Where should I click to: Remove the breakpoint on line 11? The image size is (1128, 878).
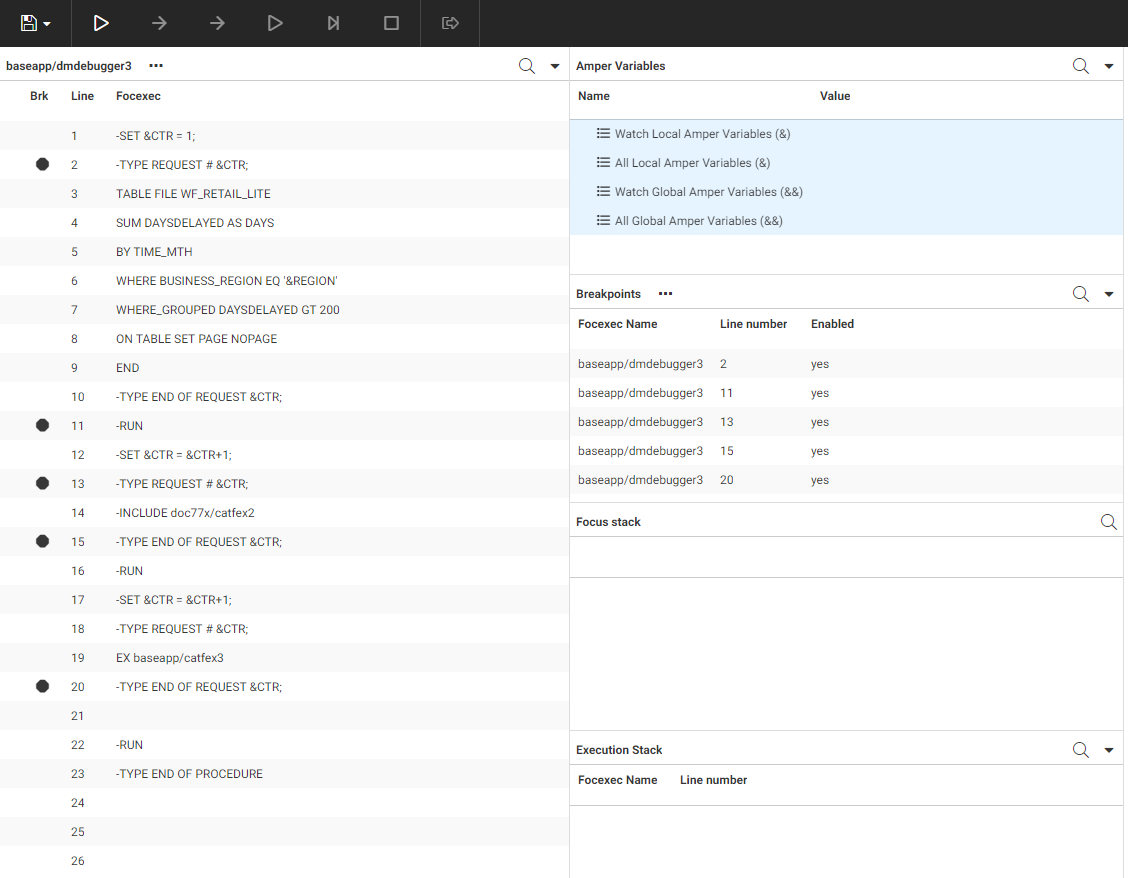42,425
